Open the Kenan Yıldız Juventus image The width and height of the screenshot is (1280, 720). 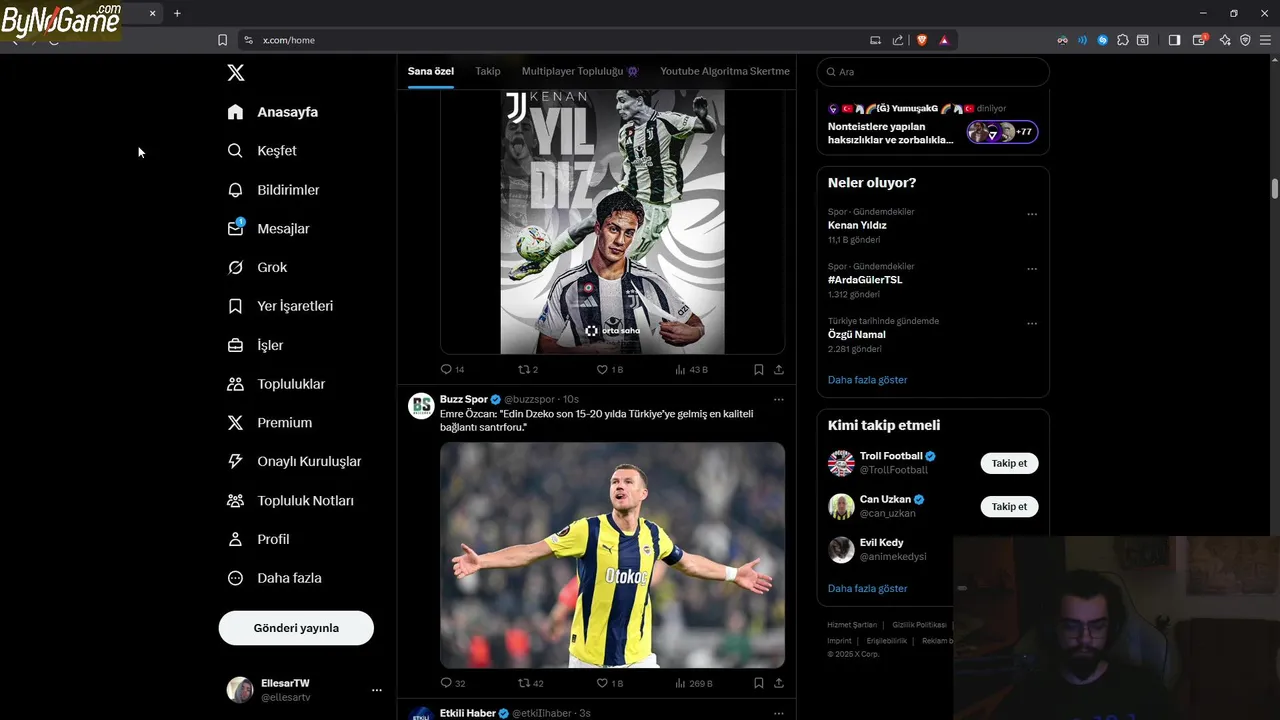(612, 222)
